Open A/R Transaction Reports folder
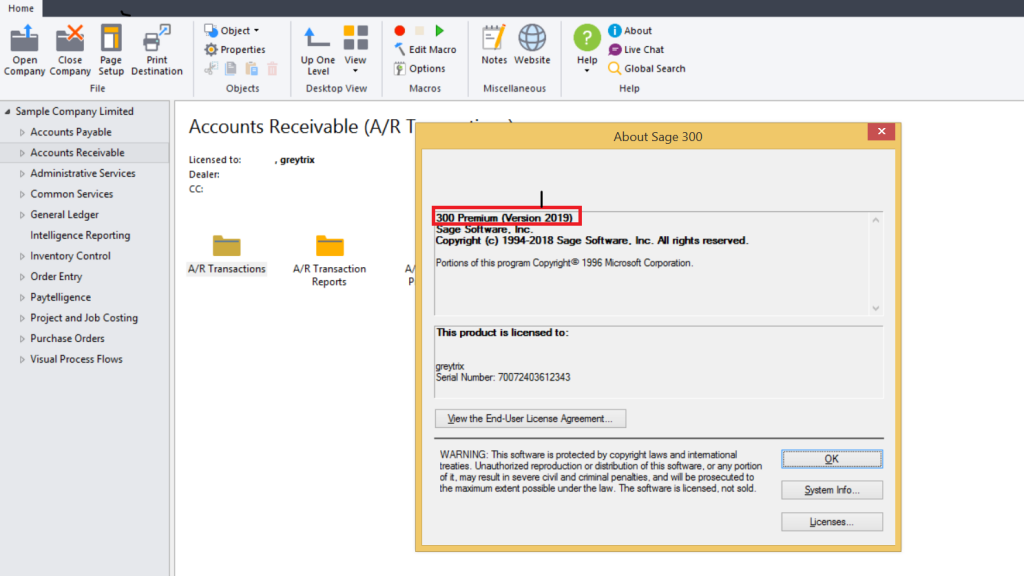1024x576 pixels. pyautogui.click(x=329, y=261)
